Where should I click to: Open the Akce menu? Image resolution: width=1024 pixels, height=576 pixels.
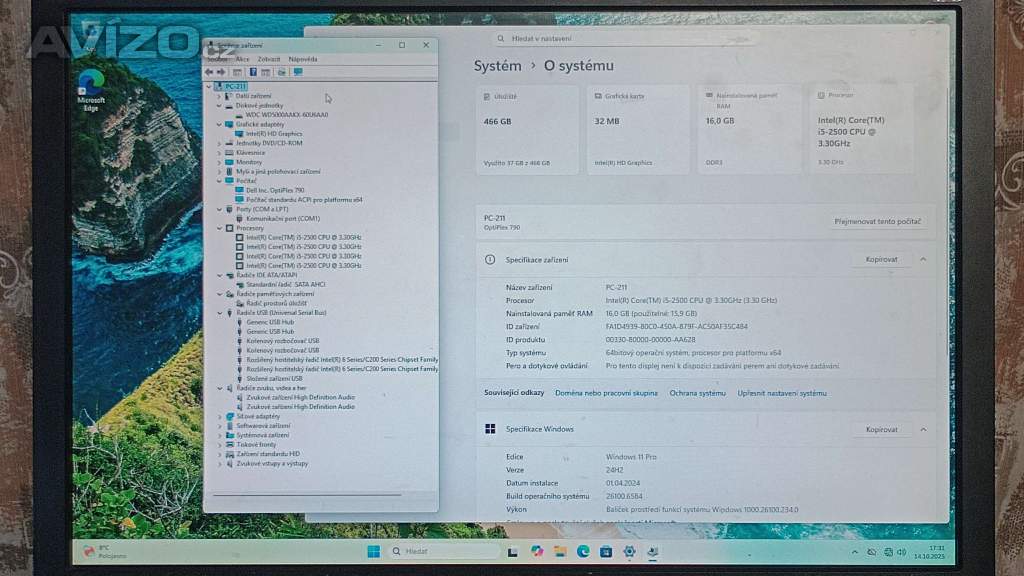pyautogui.click(x=243, y=59)
